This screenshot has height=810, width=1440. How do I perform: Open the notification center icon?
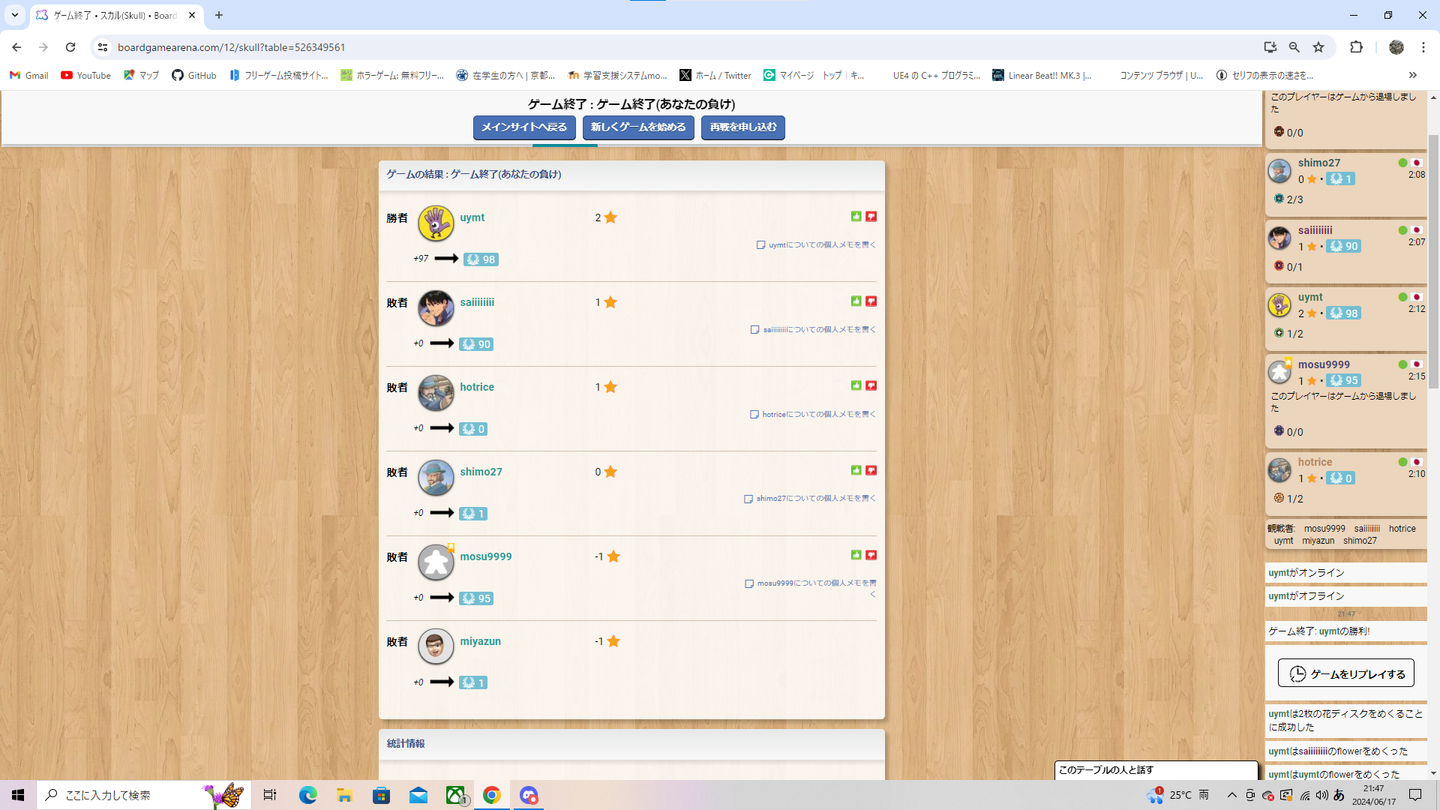1415,795
